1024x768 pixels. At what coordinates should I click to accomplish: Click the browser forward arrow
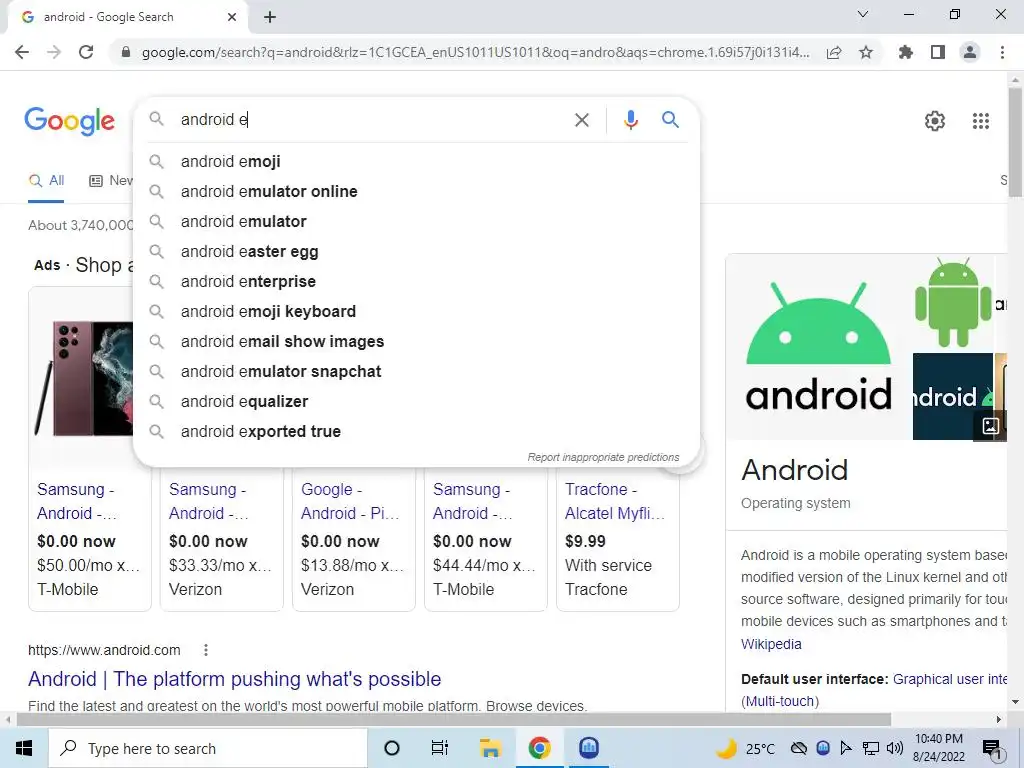click(54, 52)
